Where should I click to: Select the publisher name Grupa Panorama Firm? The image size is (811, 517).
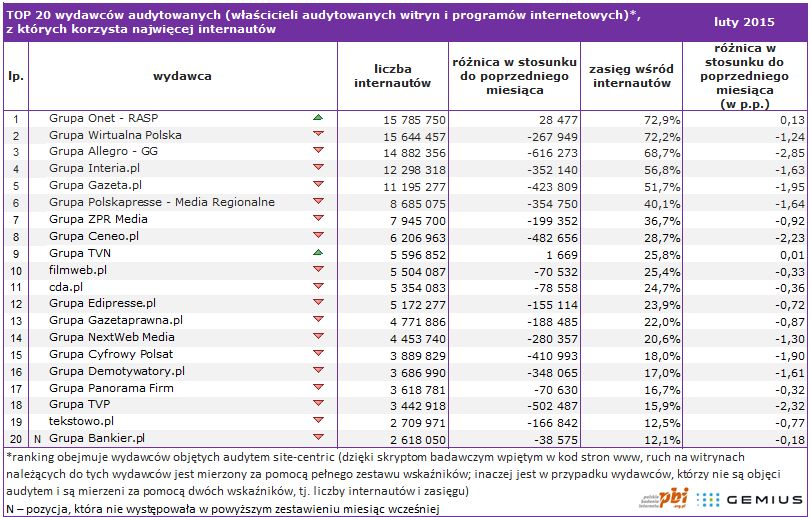111,388
